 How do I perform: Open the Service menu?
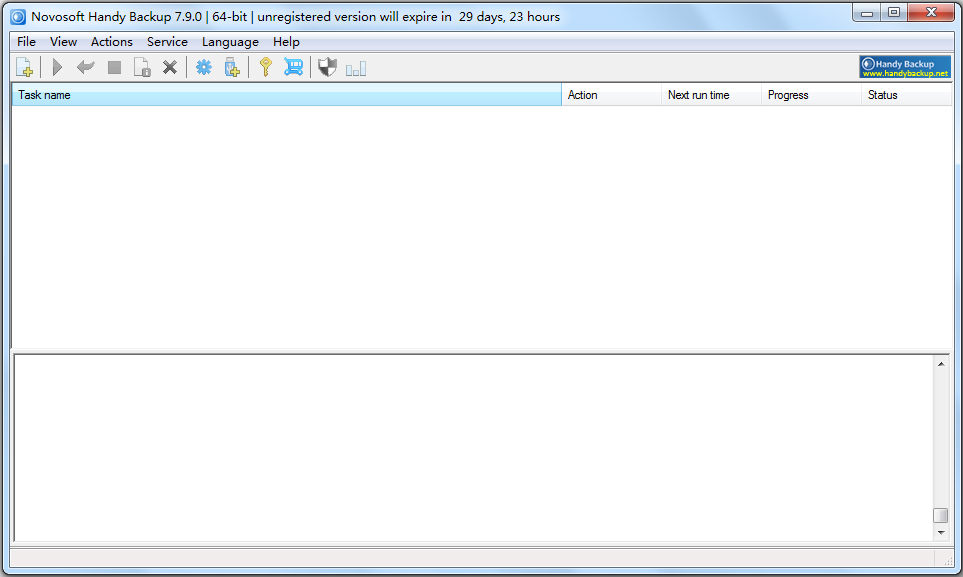coord(167,42)
